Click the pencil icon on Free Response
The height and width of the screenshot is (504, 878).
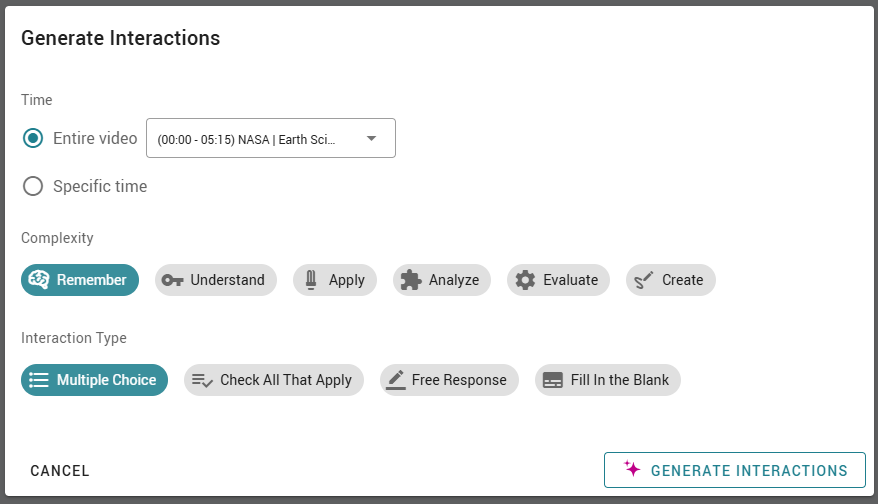pos(395,380)
